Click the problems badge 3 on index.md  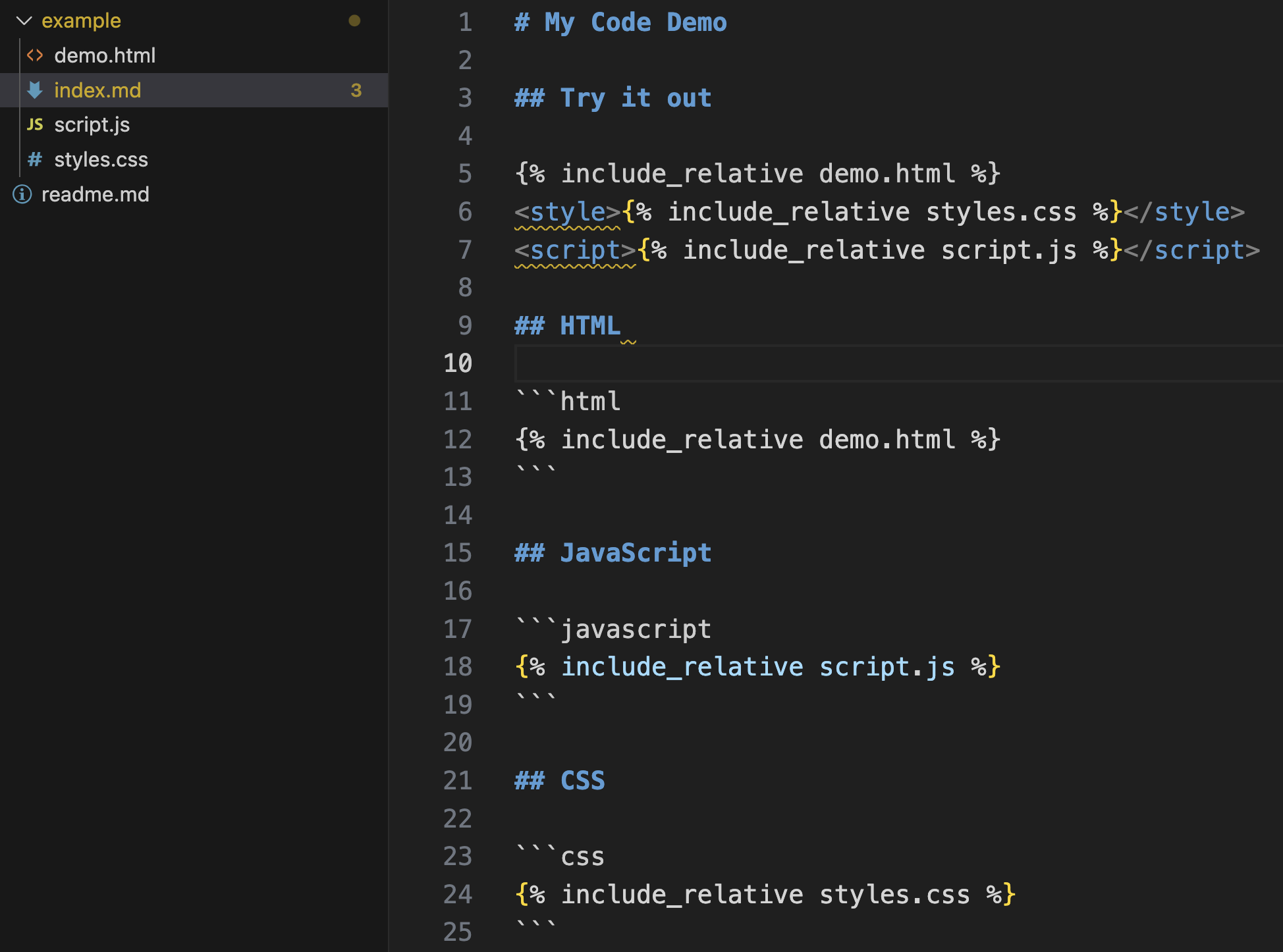coord(356,90)
